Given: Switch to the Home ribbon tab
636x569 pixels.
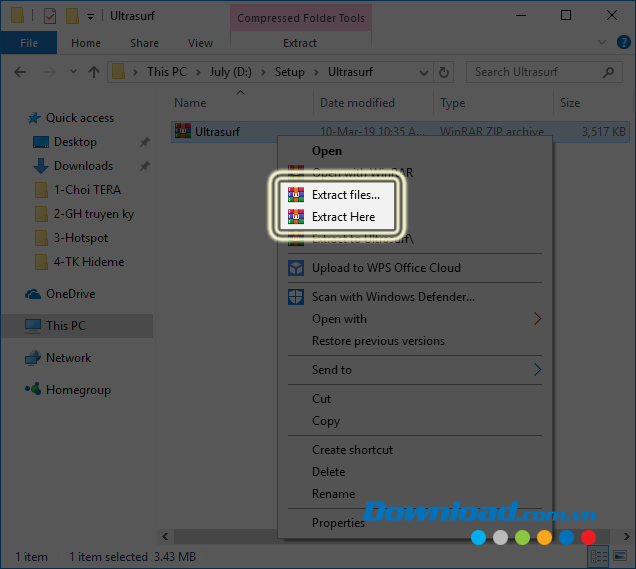Looking at the screenshot, I should click(x=86, y=43).
